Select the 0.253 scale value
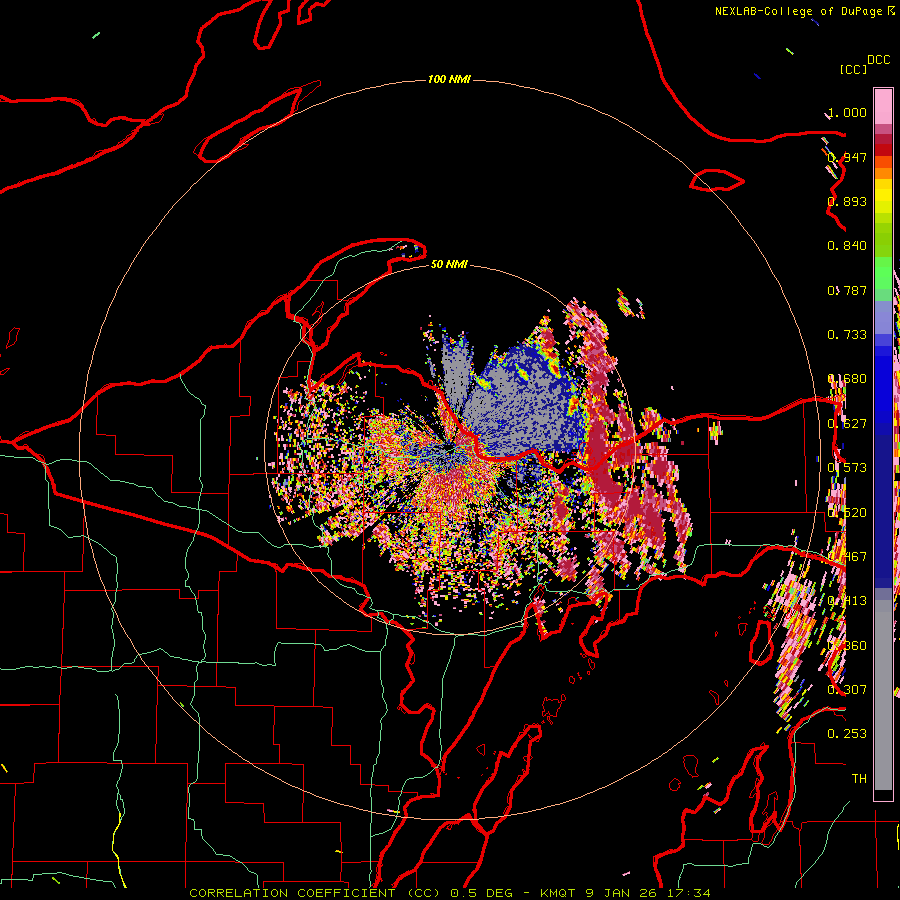The height and width of the screenshot is (900, 900). (x=847, y=734)
